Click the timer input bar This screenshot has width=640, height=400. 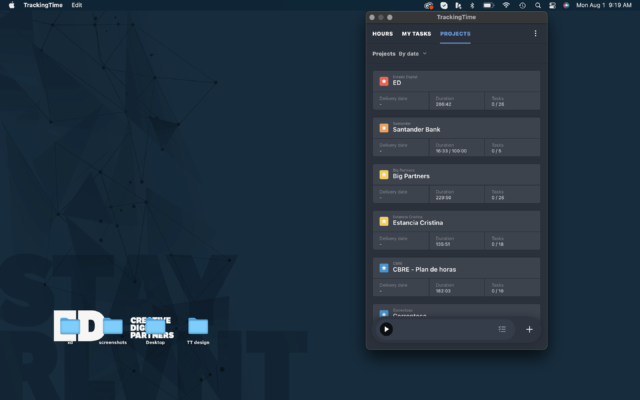[x=443, y=329]
